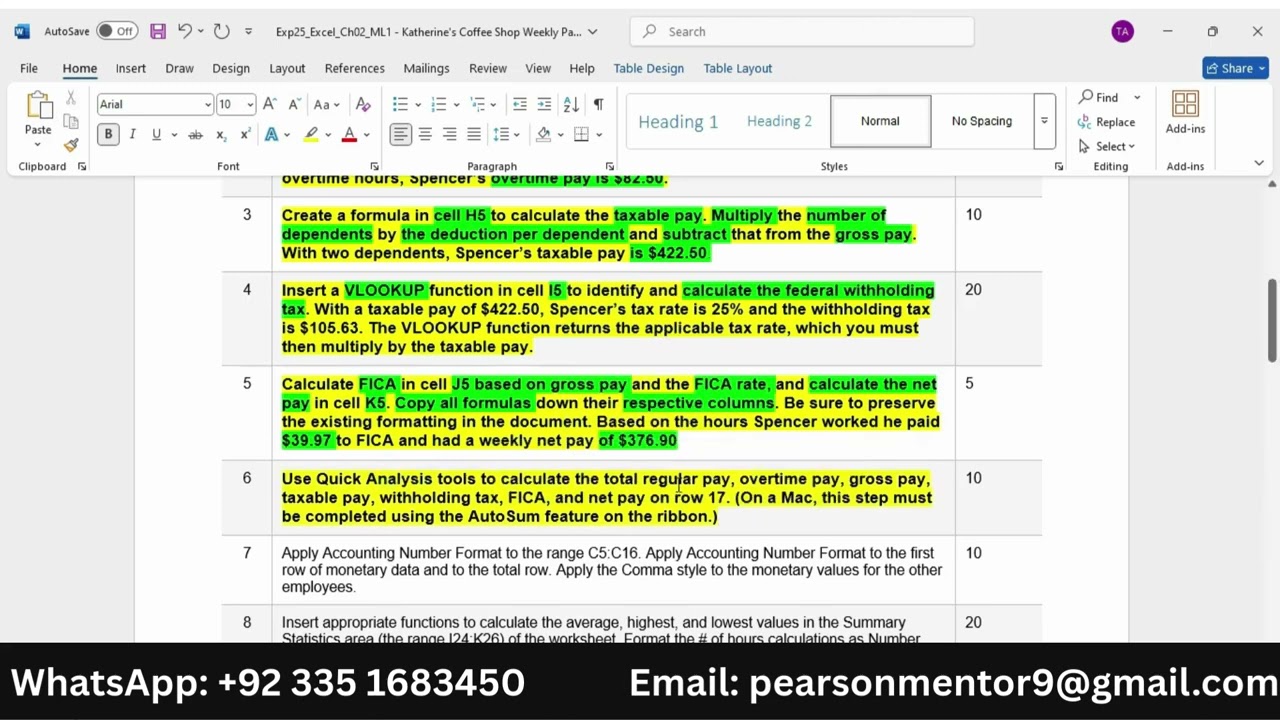This screenshot has height=720, width=1280.
Task: Shrink font size button
Action: coord(294,104)
